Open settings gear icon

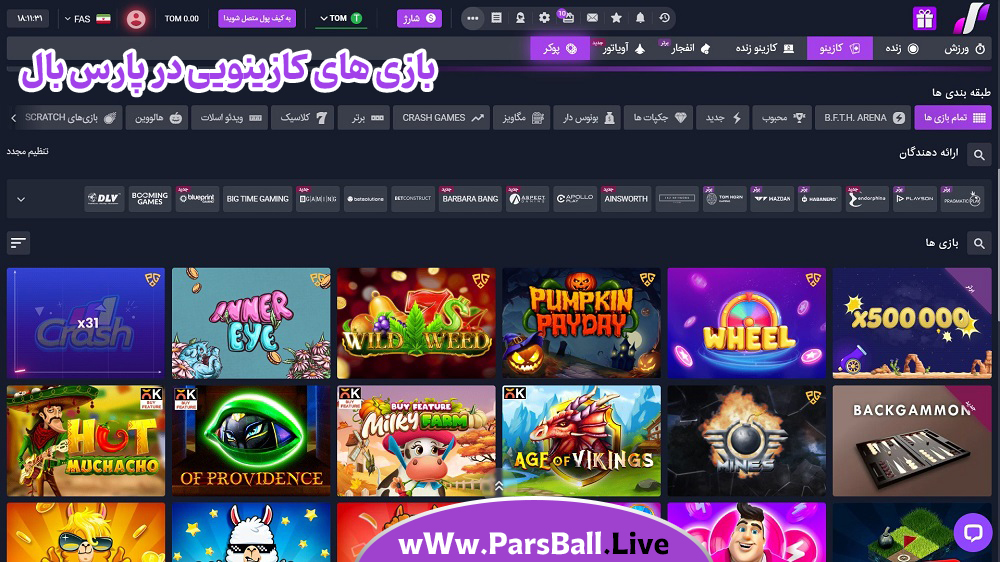click(x=544, y=18)
